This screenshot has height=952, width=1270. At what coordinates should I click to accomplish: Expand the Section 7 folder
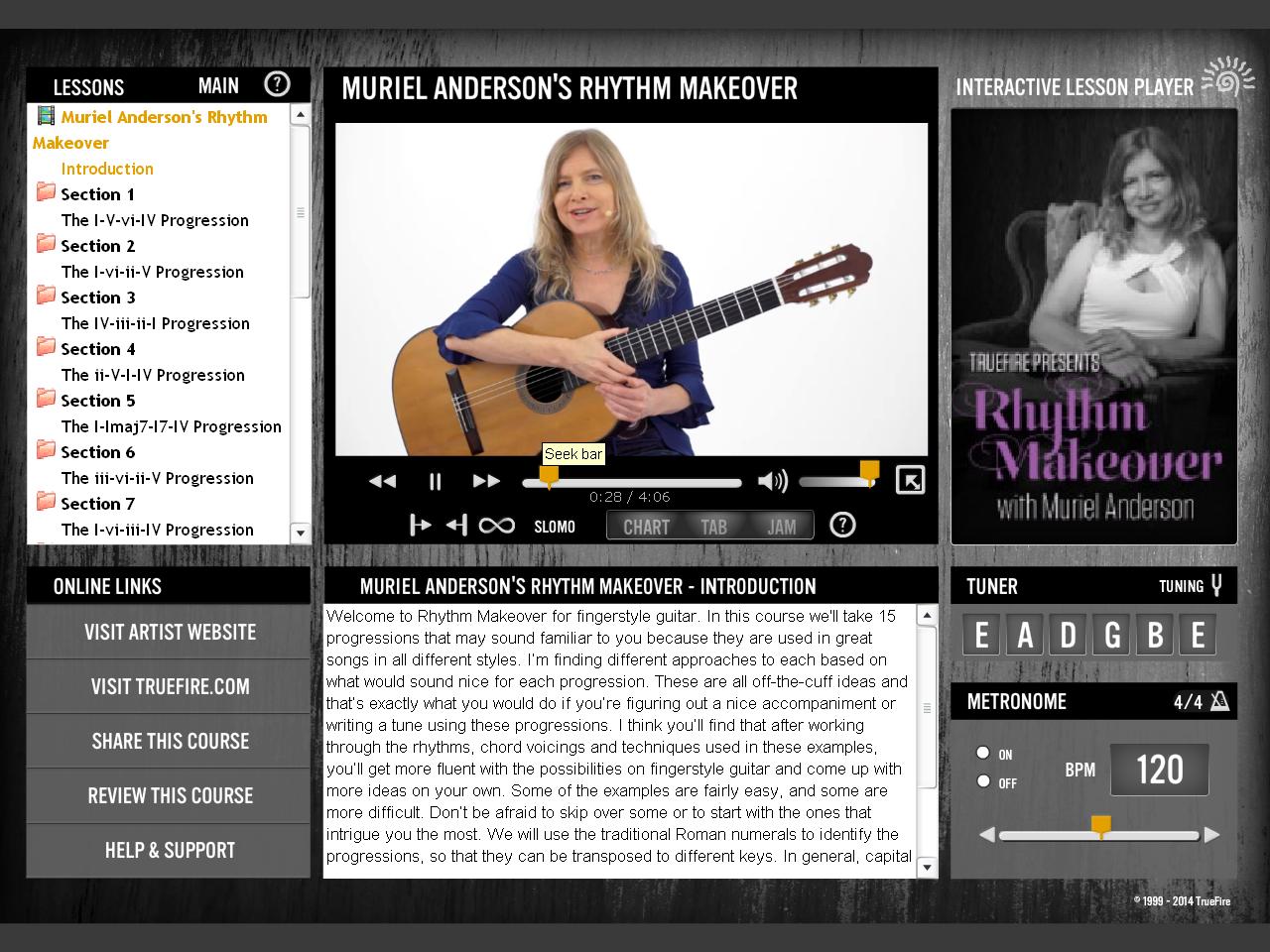point(46,501)
